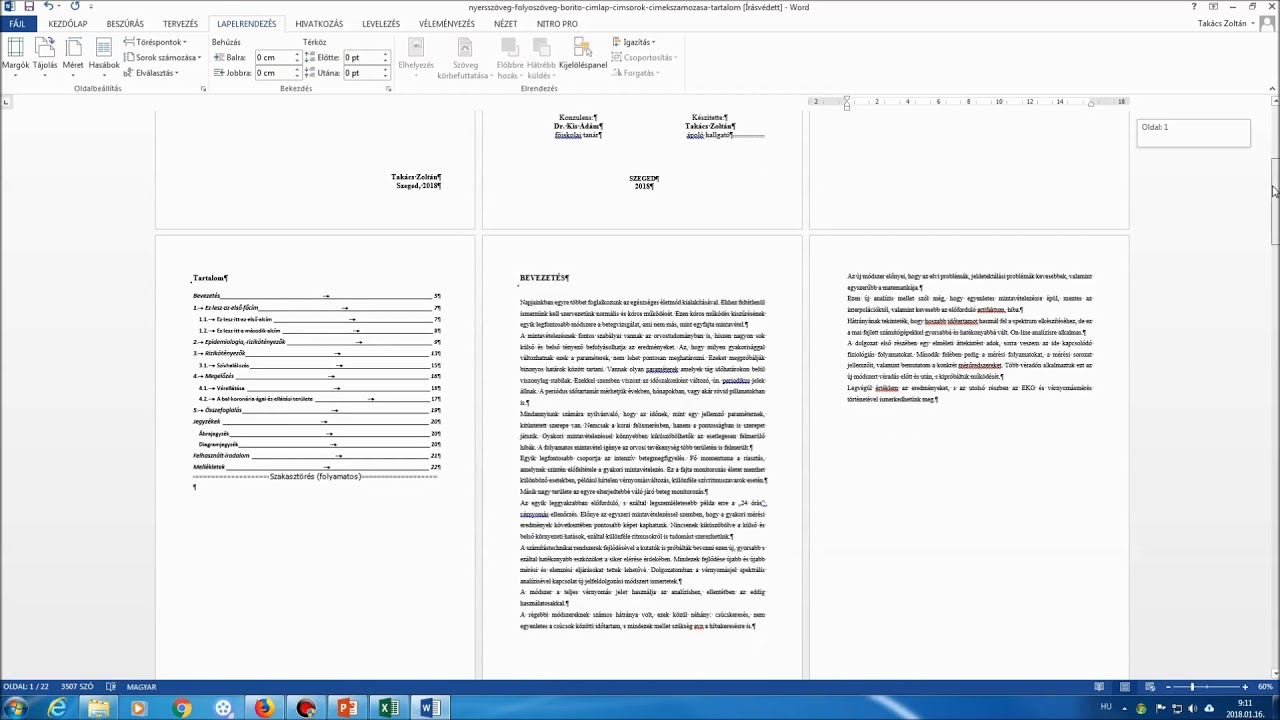The width and height of the screenshot is (1280, 720).
Task: Click the taskbar clock showing 9:11
Action: pyautogui.click(x=1244, y=708)
